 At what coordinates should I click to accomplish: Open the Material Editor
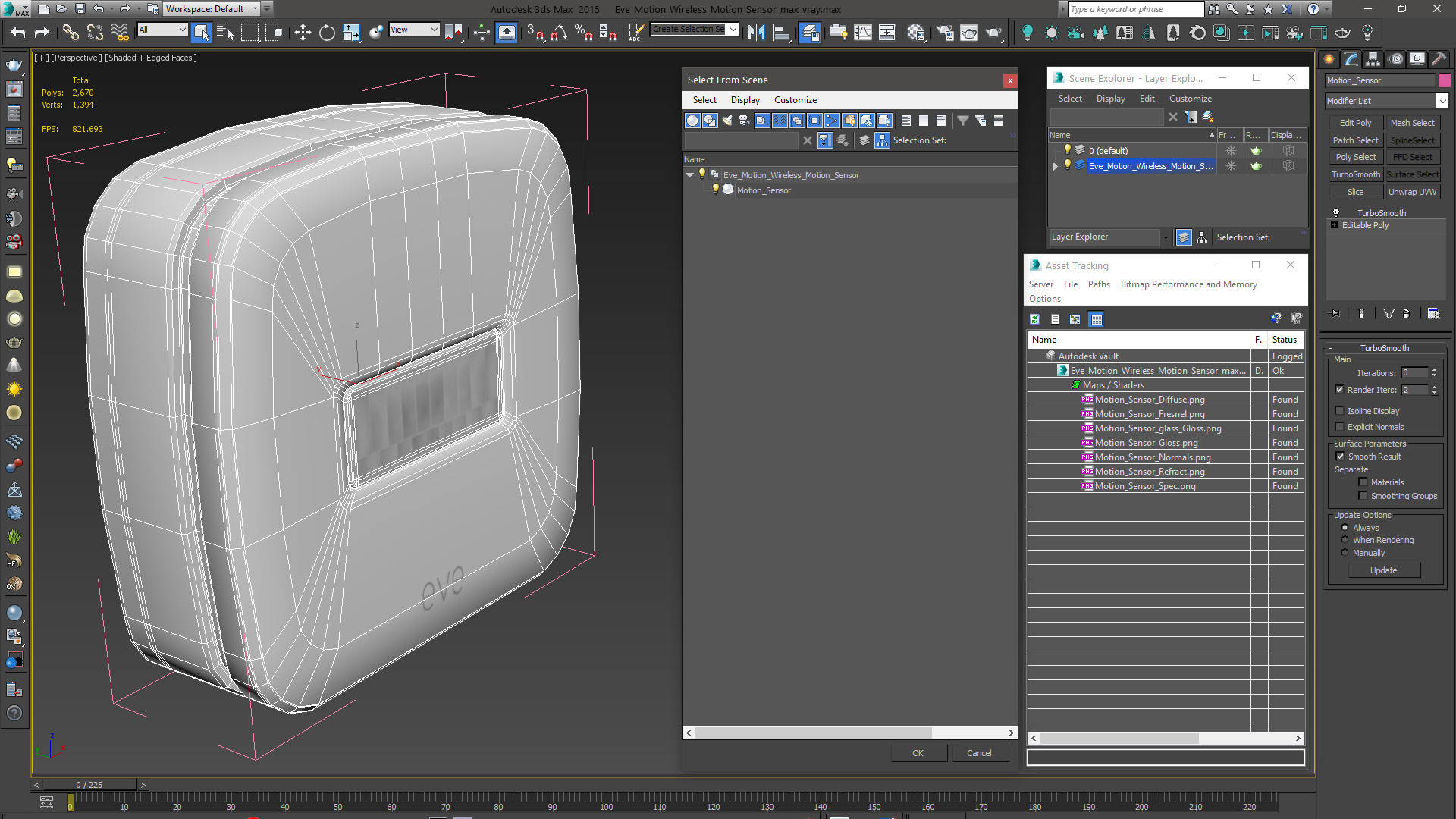click(916, 32)
